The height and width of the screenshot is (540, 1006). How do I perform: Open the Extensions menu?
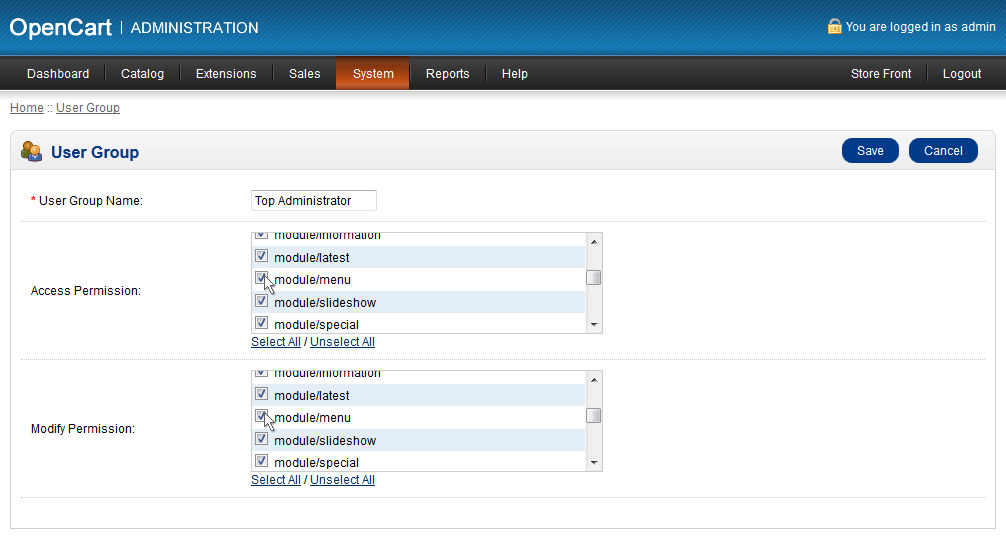[226, 74]
